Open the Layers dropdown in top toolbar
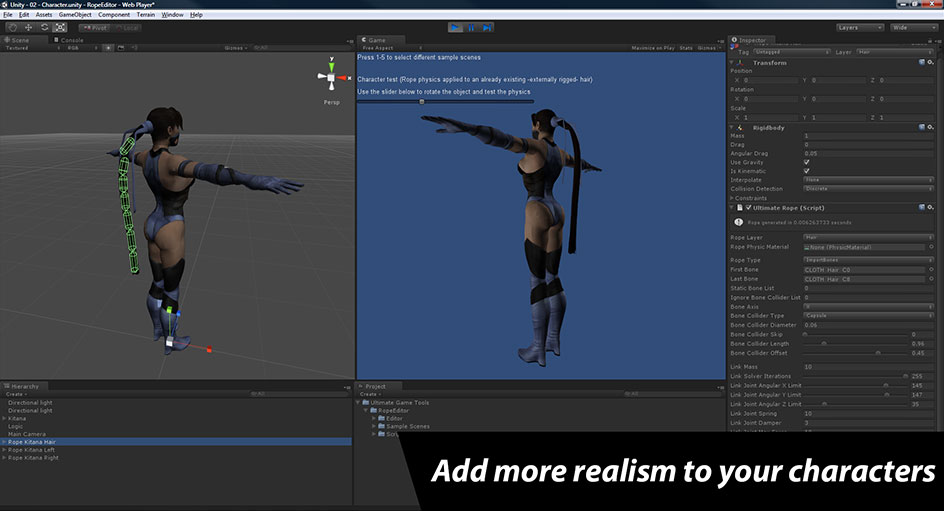 click(859, 28)
